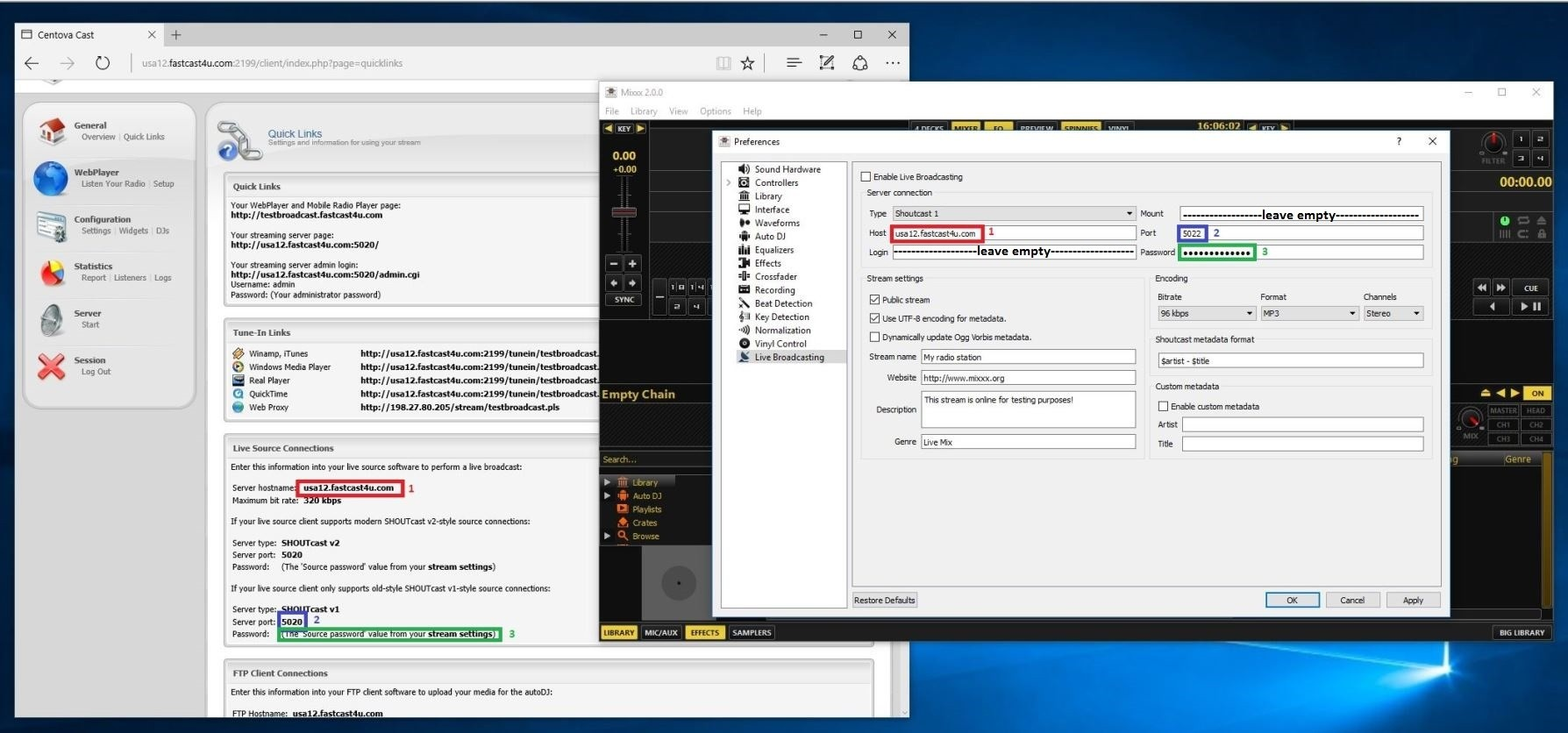Open Format dropdown MP3
This screenshot has height=733, width=1568.
point(1309,313)
